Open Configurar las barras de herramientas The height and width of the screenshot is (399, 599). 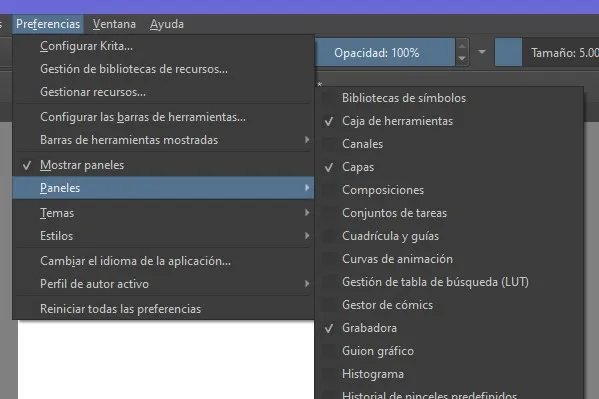tap(163, 117)
